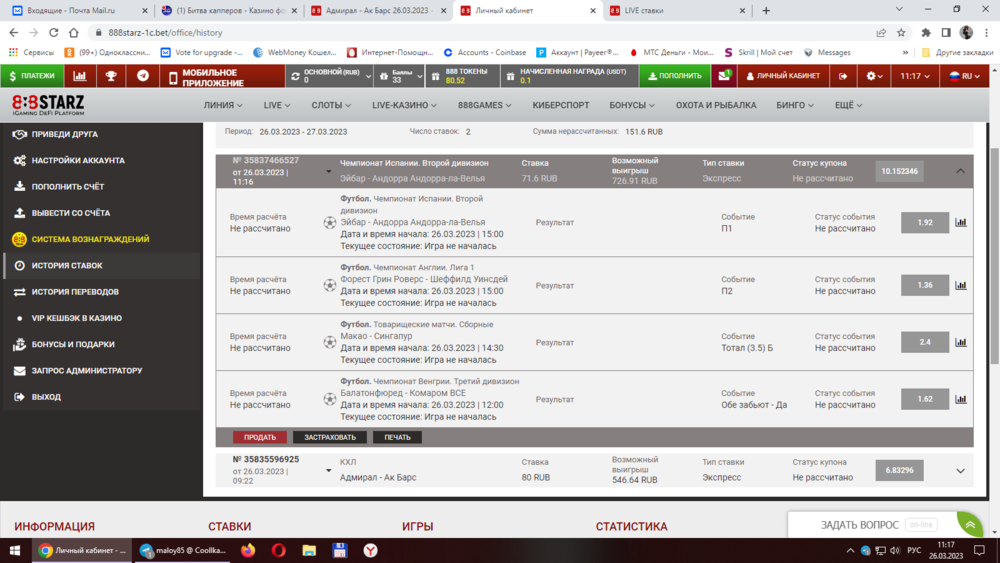The width and height of the screenshot is (1000, 563).
Task: Bookmark this page with star icon
Action: (x=901, y=33)
